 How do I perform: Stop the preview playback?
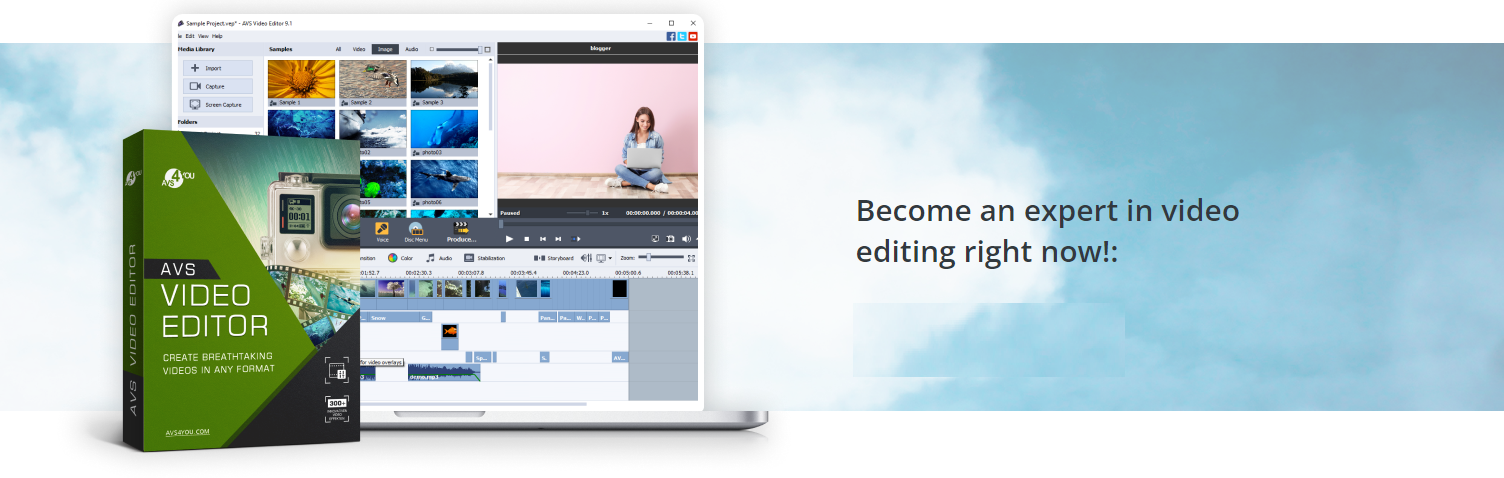pos(527,239)
